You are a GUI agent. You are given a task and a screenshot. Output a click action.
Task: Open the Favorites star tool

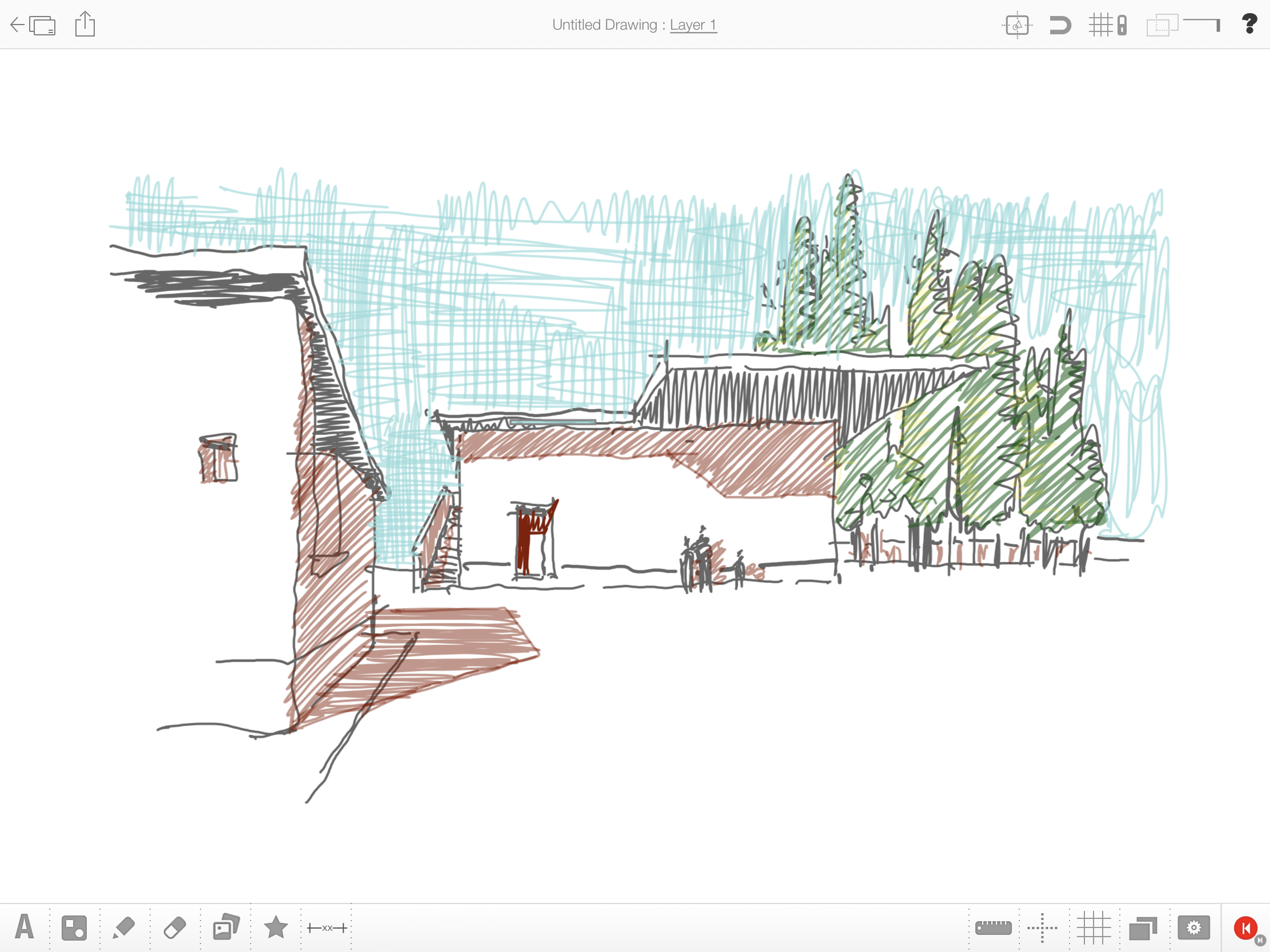tap(276, 927)
